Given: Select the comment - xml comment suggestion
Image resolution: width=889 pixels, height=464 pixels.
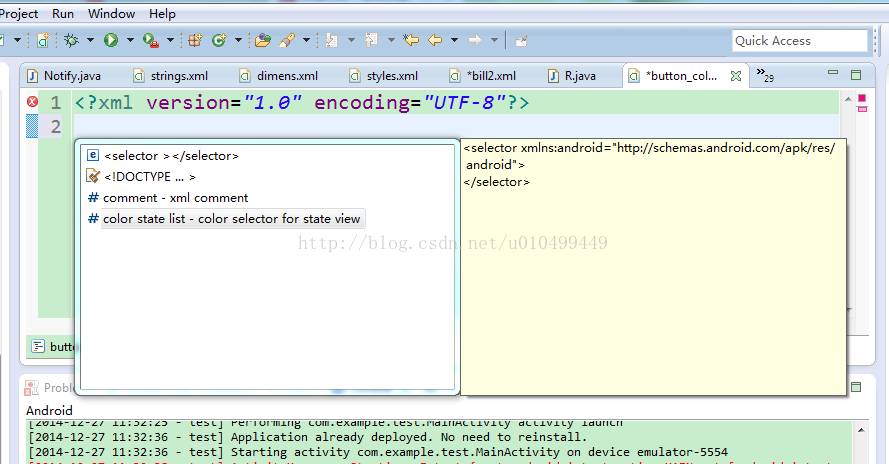Looking at the screenshot, I should click(266, 197).
